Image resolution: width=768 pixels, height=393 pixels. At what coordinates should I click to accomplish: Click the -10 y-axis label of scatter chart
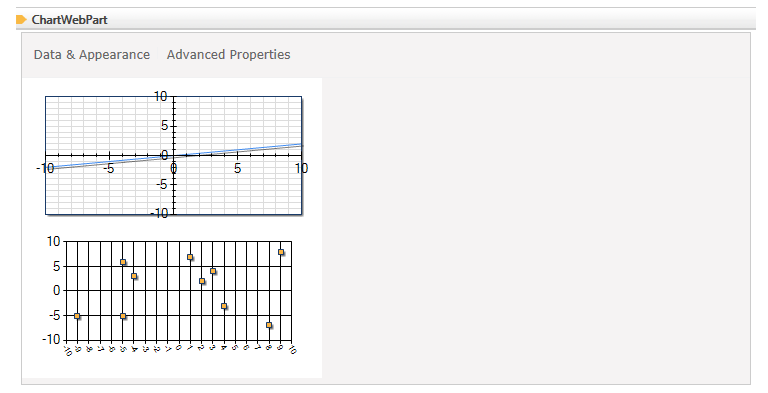(51, 339)
